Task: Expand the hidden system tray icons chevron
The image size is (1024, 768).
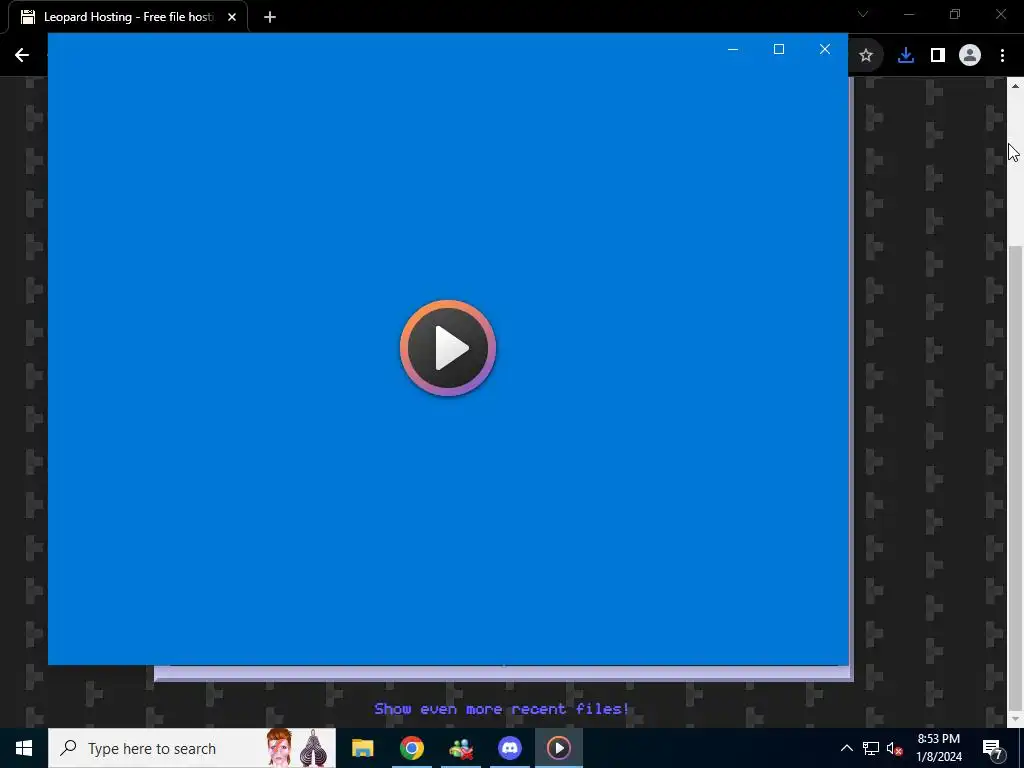Action: point(846,748)
